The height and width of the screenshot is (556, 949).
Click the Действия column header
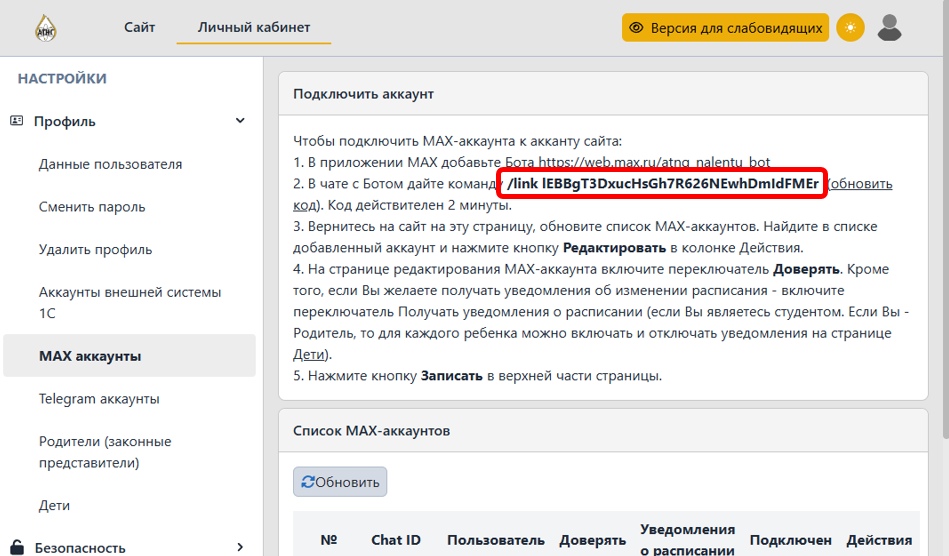(879, 540)
